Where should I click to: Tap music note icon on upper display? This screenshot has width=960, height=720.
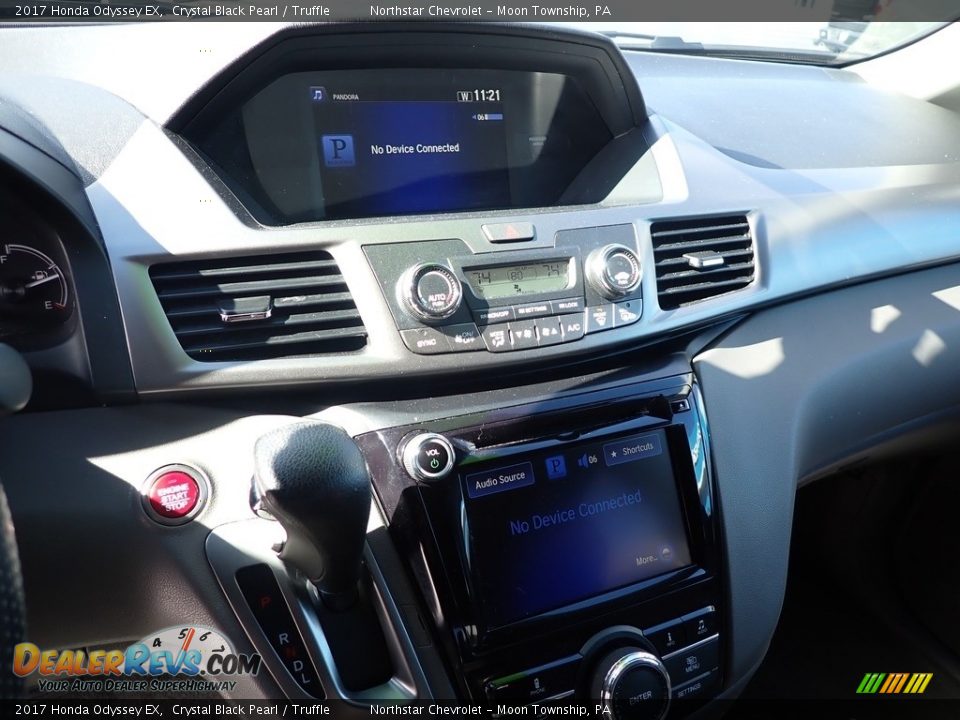[x=317, y=94]
